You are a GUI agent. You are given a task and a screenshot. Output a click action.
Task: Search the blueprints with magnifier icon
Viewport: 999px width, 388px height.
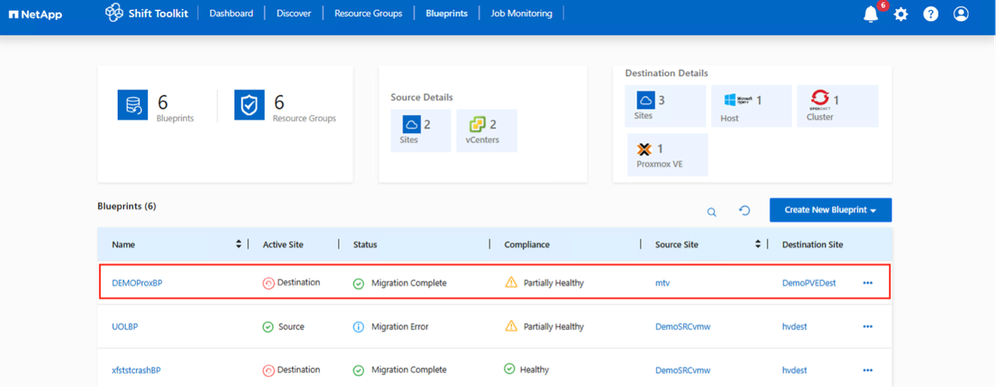click(x=712, y=212)
